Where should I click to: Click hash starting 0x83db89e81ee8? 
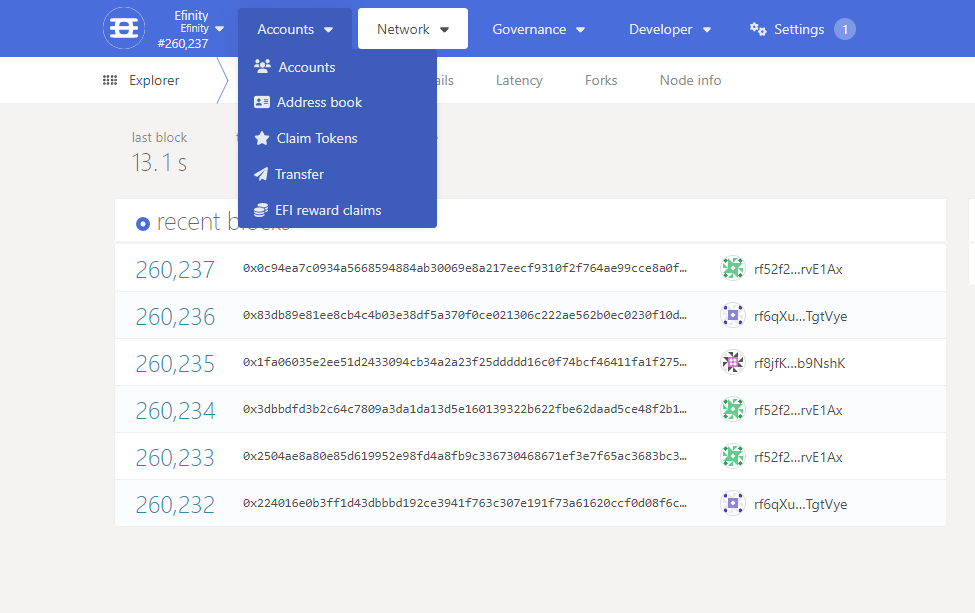click(x=464, y=315)
